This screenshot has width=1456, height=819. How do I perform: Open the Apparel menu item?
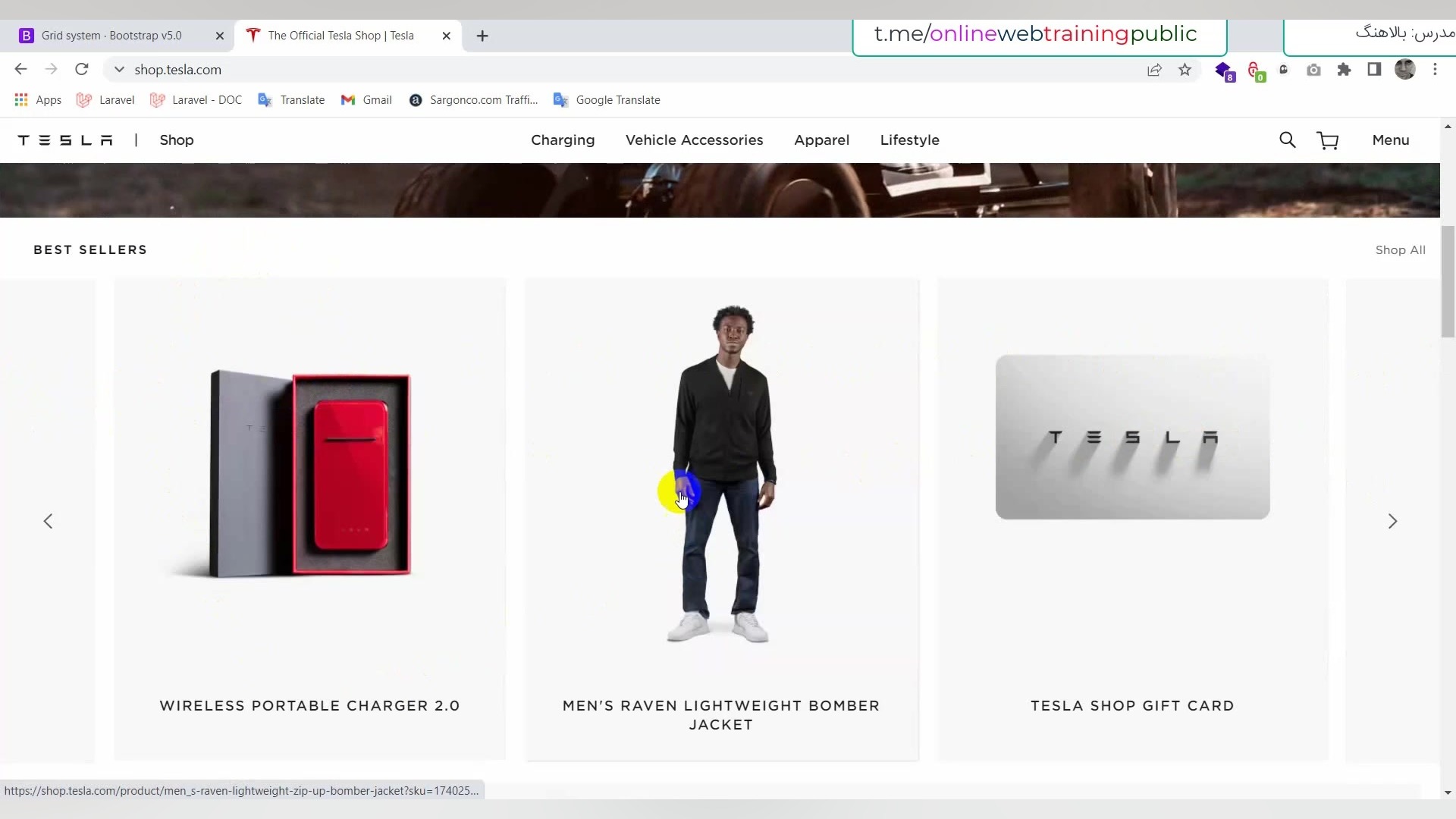click(821, 140)
